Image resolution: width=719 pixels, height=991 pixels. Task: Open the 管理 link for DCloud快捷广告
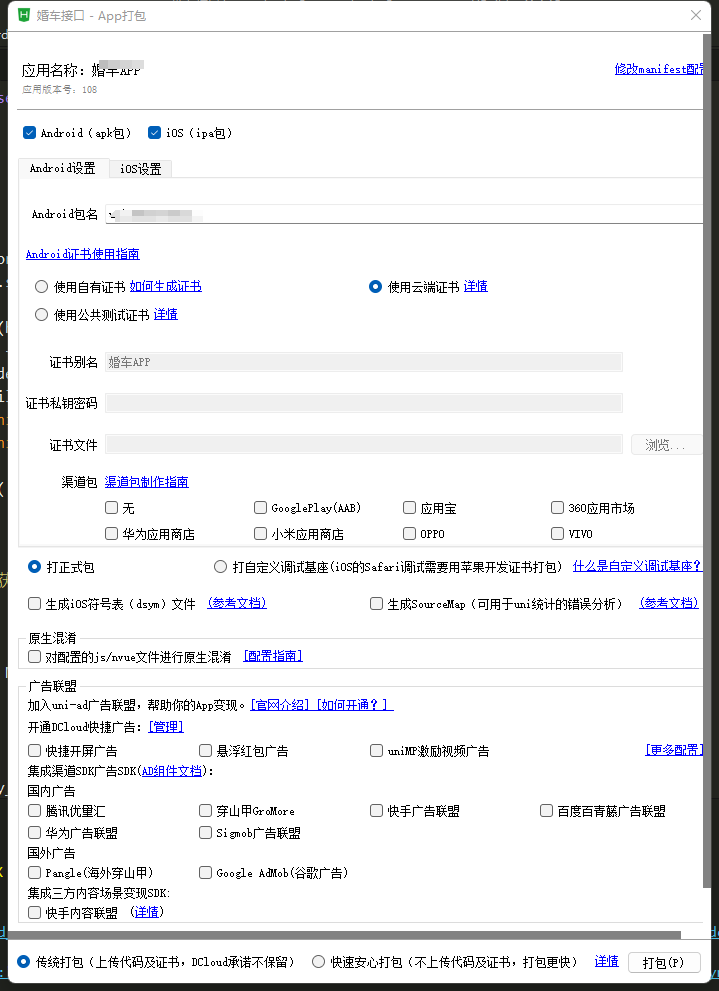click(166, 727)
